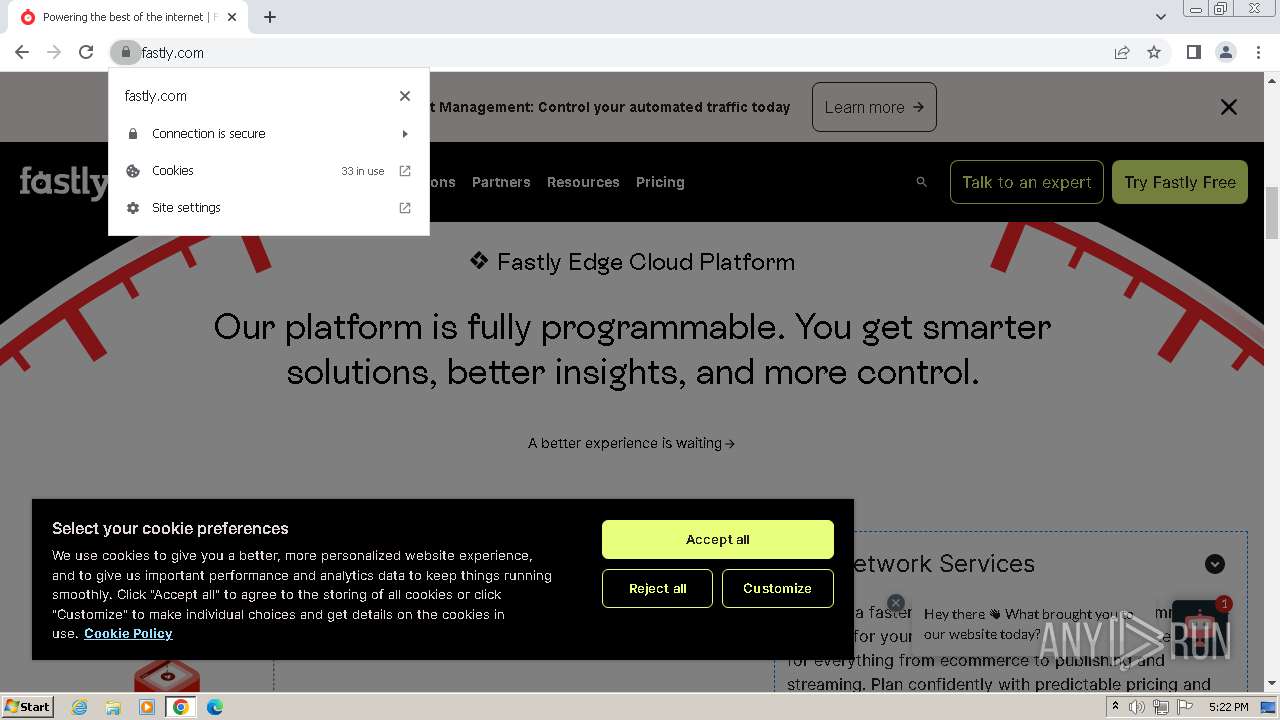
Task: Click scrollbar down arrow
Action: [1272, 684]
